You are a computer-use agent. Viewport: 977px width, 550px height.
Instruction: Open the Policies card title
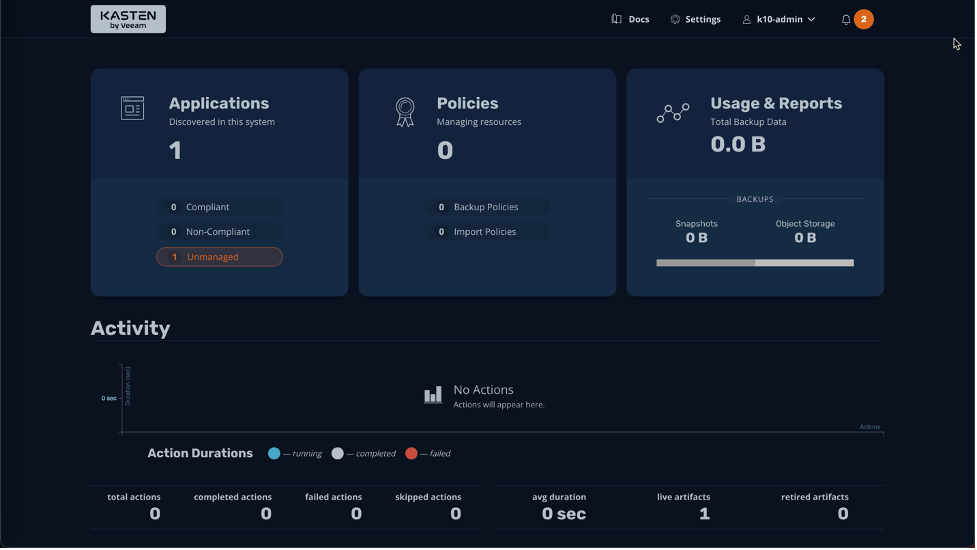pyautogui.click(x=468, y=103)
